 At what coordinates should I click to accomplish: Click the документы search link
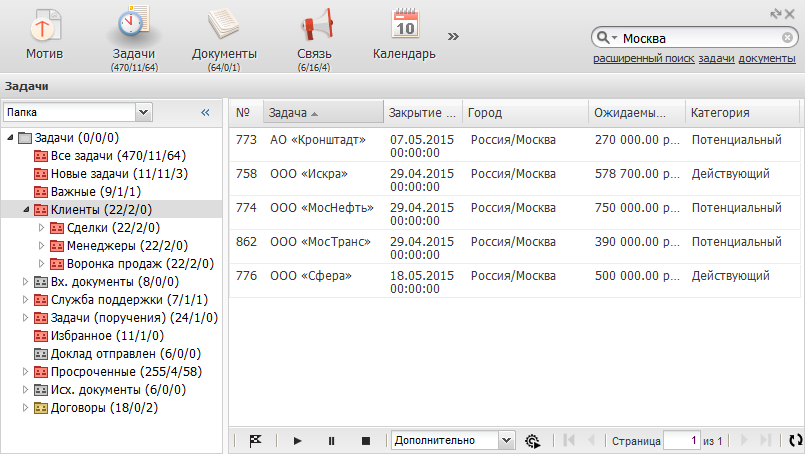click(x=767, y=59)
